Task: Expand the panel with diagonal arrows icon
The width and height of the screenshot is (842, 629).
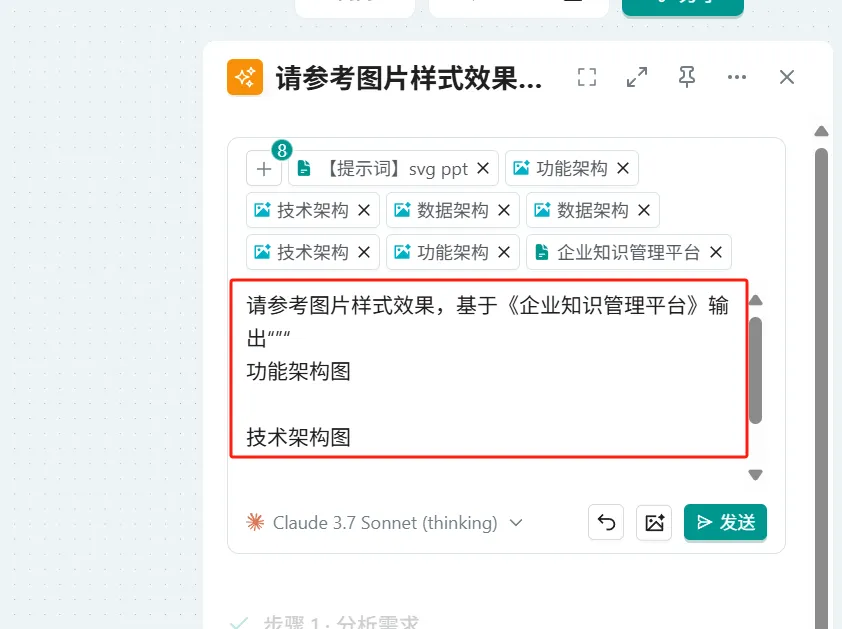Action: (x=636, y=78)
